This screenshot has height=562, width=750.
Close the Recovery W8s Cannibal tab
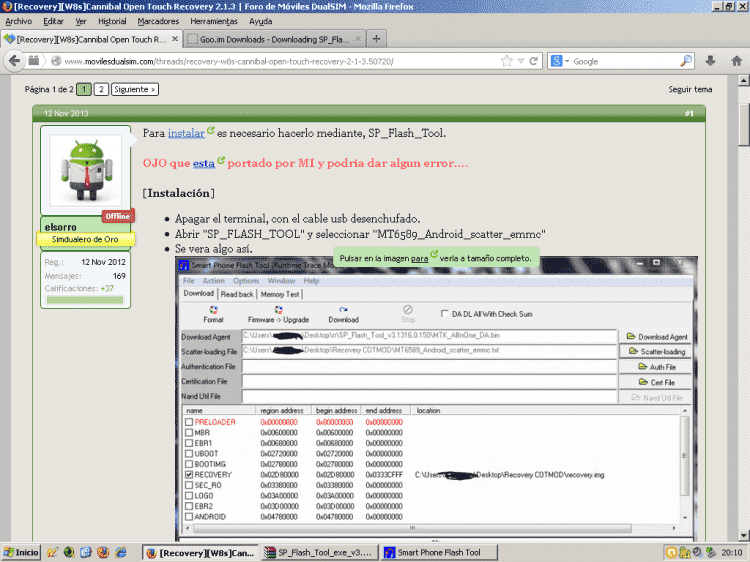175,39
